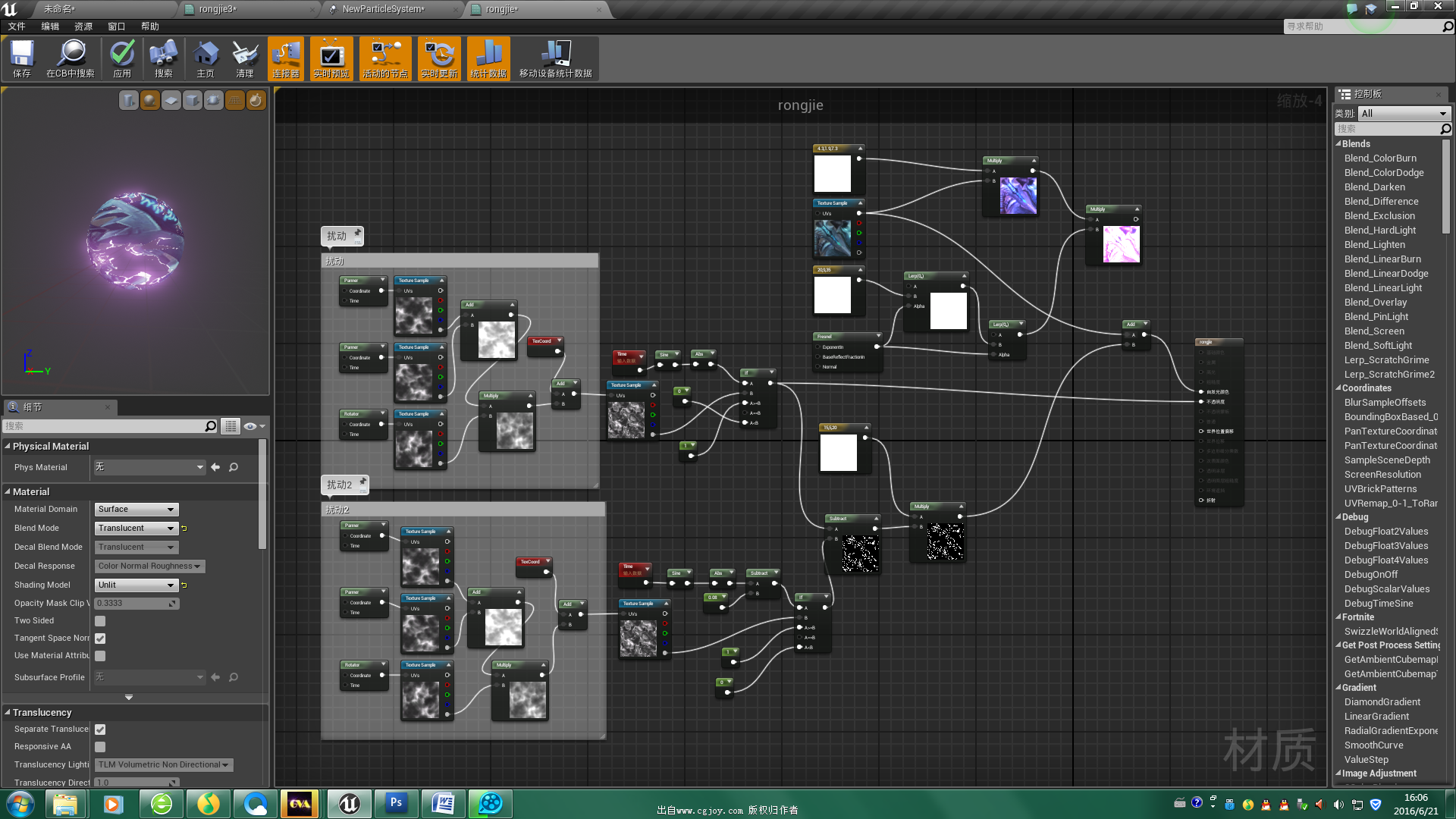
Task: Open the Asset (资源) menu
Action: (83, 27)
